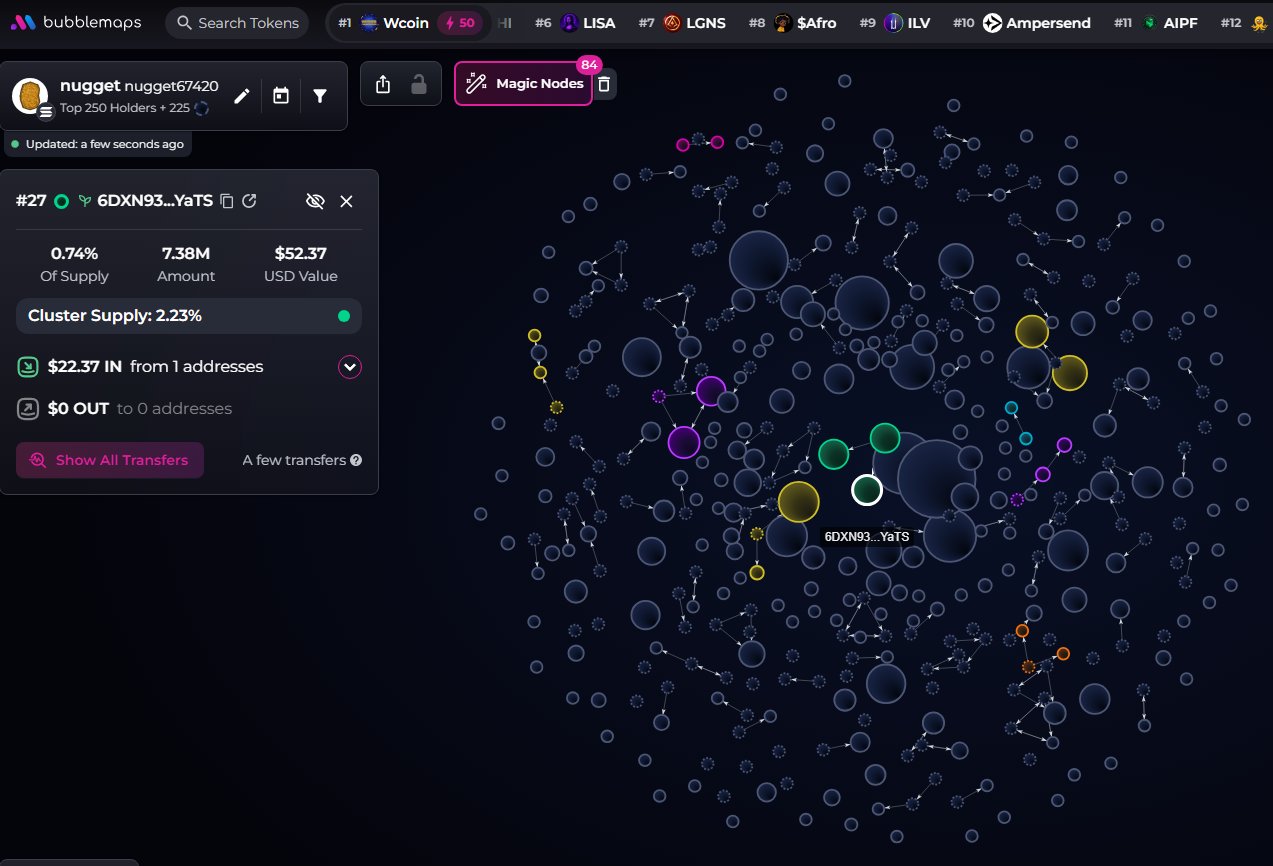The image size is (1273, 866).
Task: Open address 6DXN93...YaTS in external explorer
Action: point(250,201)
